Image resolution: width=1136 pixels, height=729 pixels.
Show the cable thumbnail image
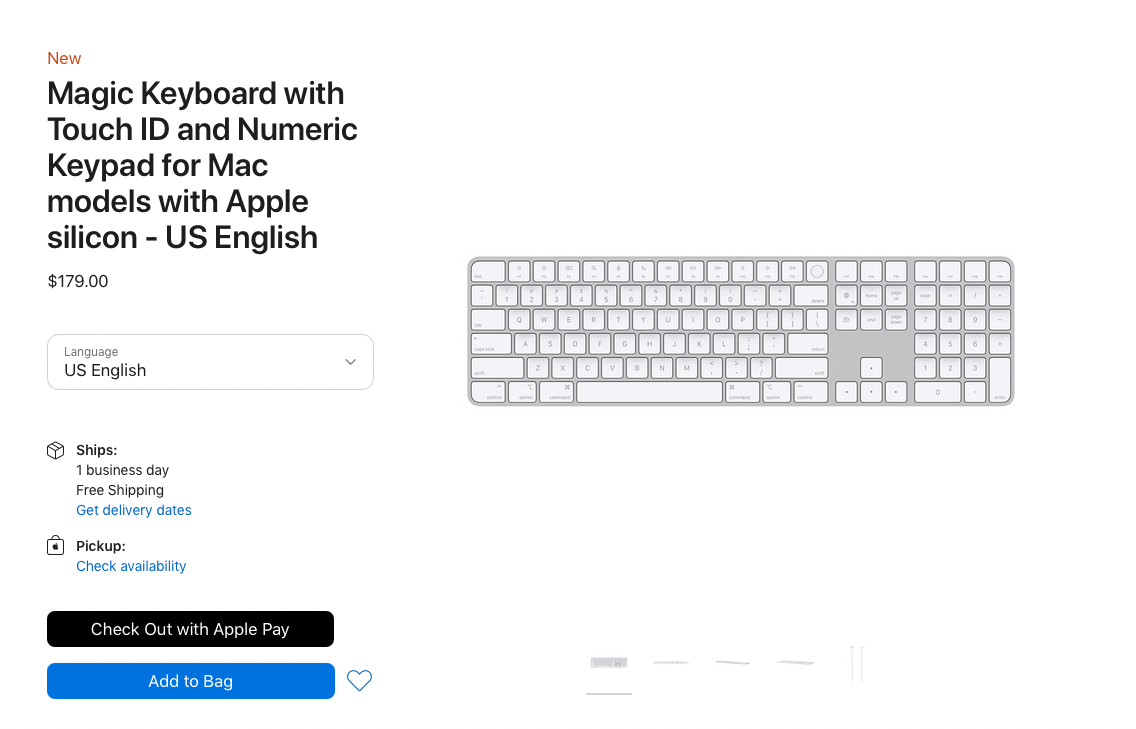[x=856, y=663]
